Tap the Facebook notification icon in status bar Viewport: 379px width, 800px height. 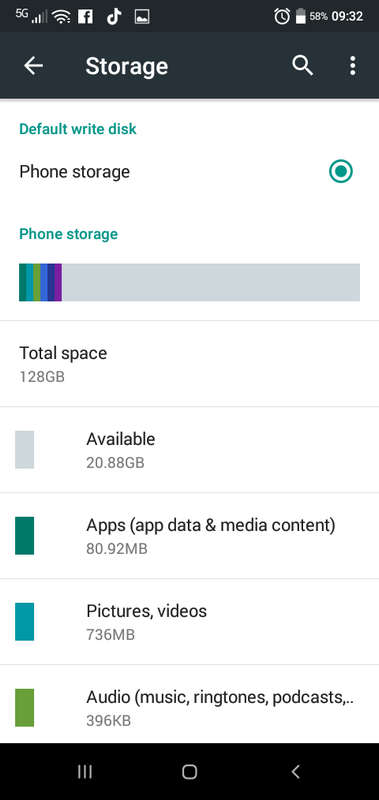[86, 17]
